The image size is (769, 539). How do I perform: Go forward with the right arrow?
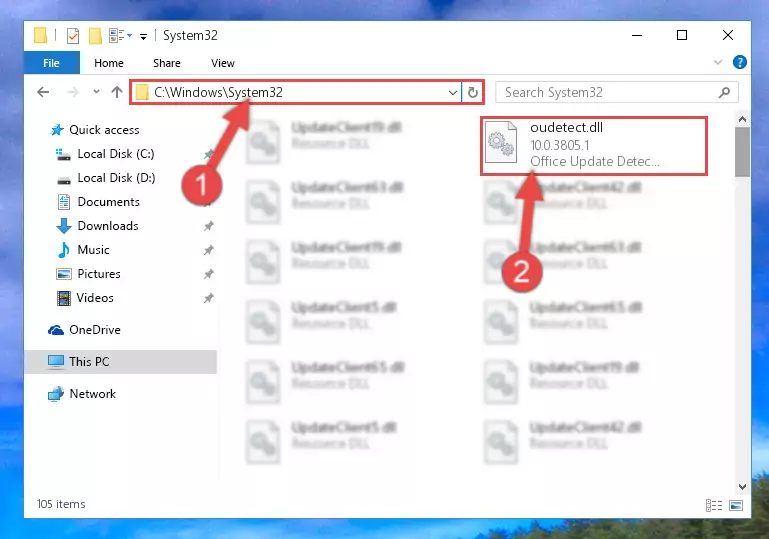click(73, 92)
